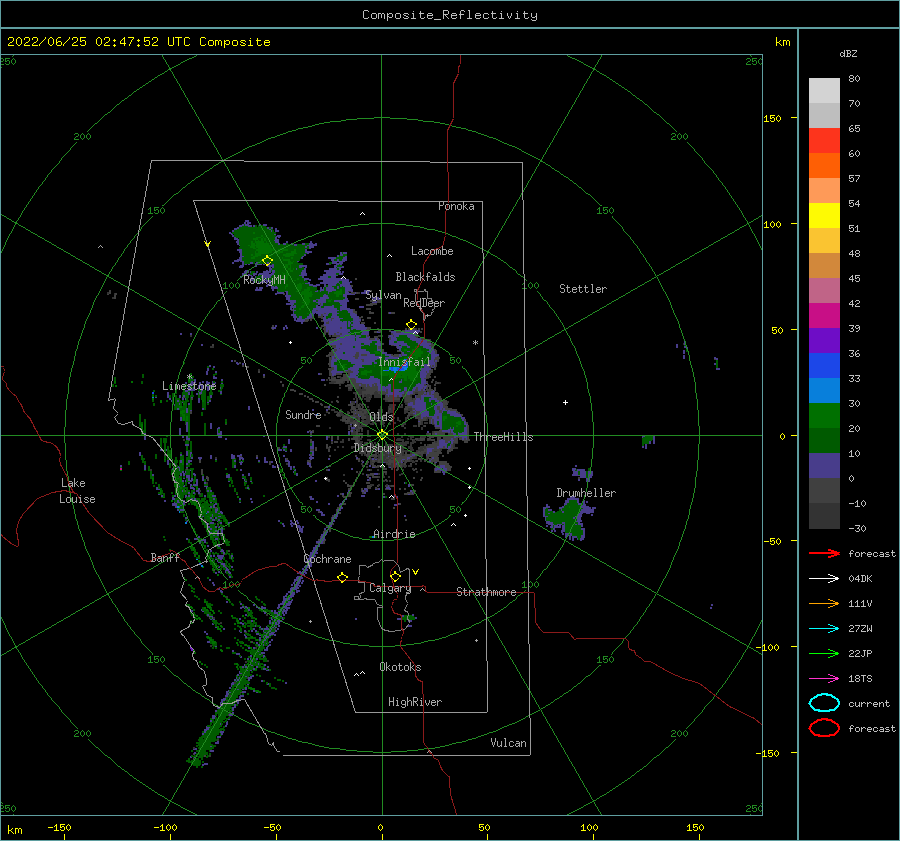Viewport: 900px width, 841px height.
Task: Select the orange 111V arrow icon
Action: tap(824, 603)
